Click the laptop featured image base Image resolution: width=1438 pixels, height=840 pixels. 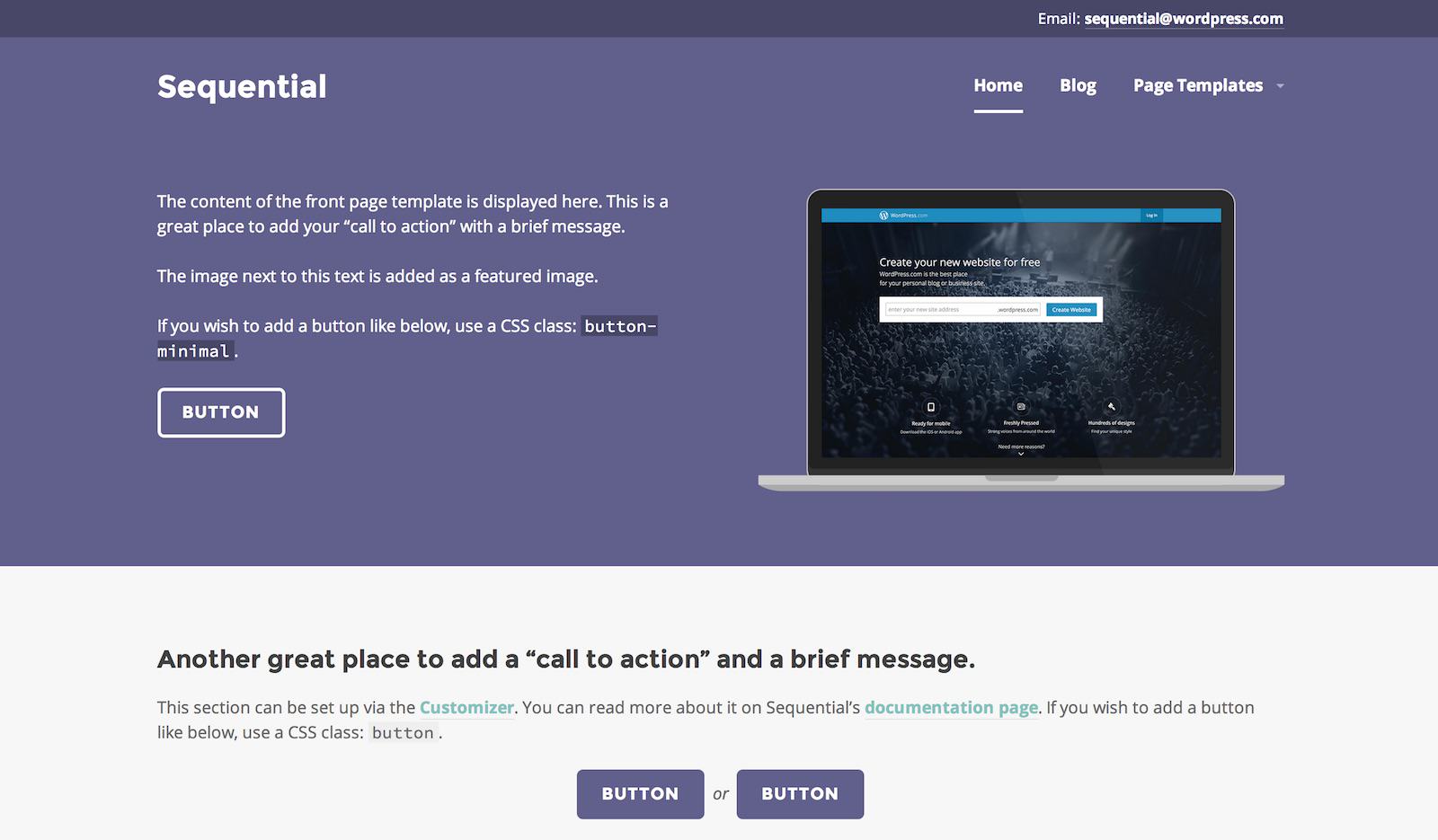pyautogui.click(x=1021, y=483)
